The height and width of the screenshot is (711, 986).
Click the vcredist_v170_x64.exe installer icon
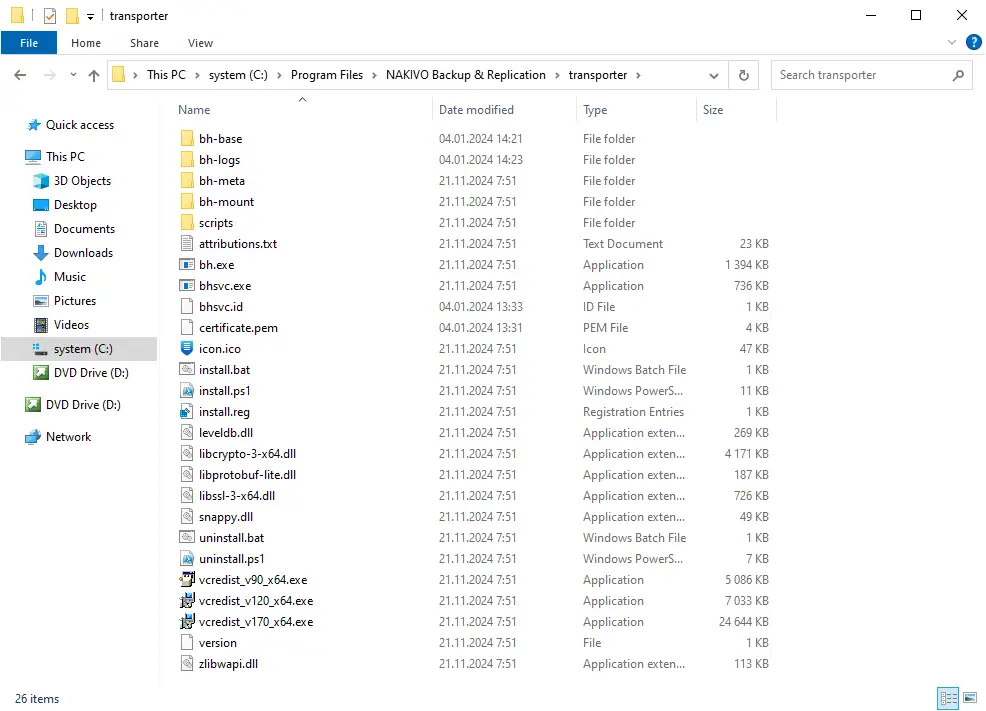point(187,622)
